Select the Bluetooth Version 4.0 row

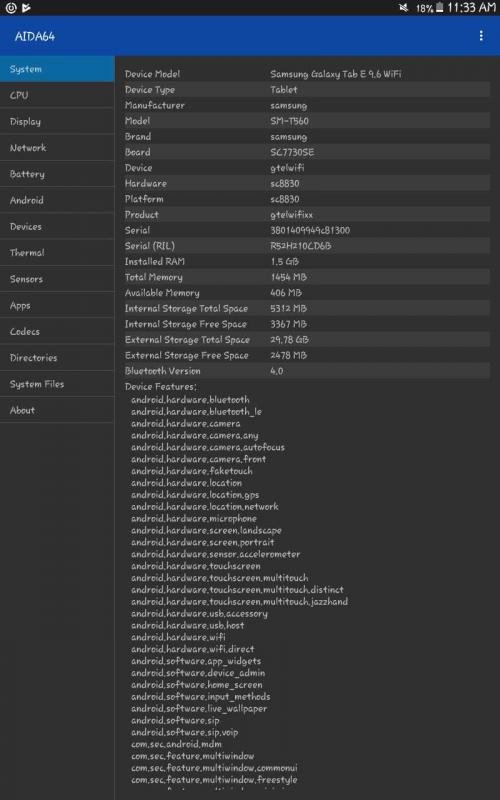tap(307, 371)
